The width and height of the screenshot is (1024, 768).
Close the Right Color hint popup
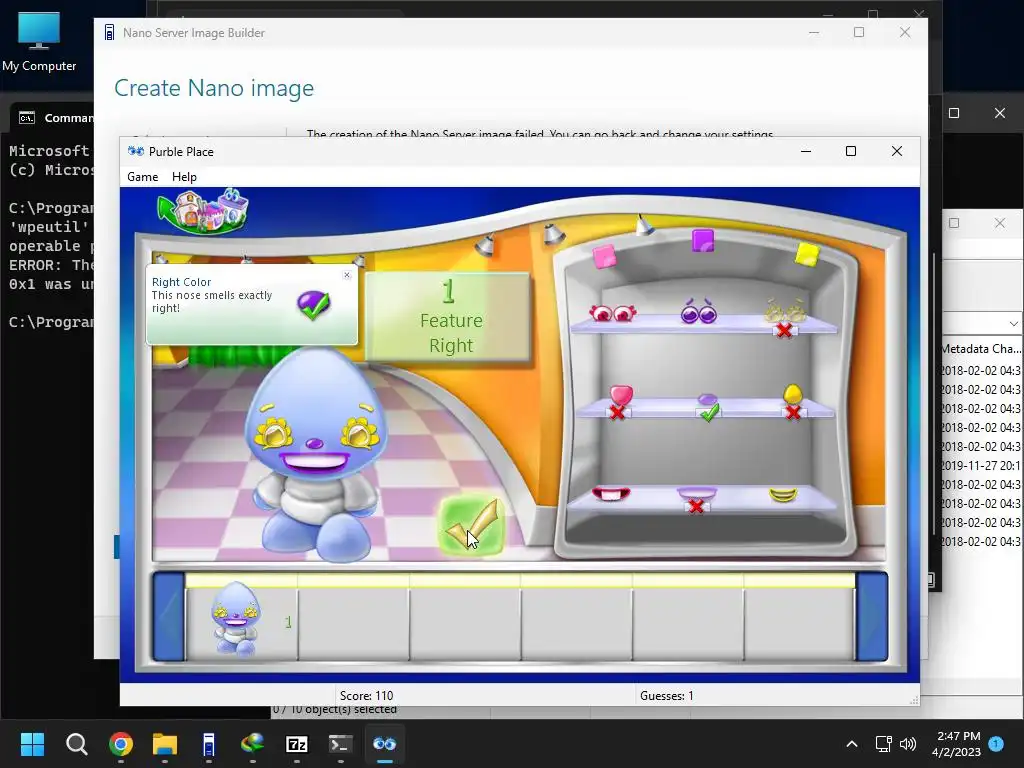click(x=347, y=275)
